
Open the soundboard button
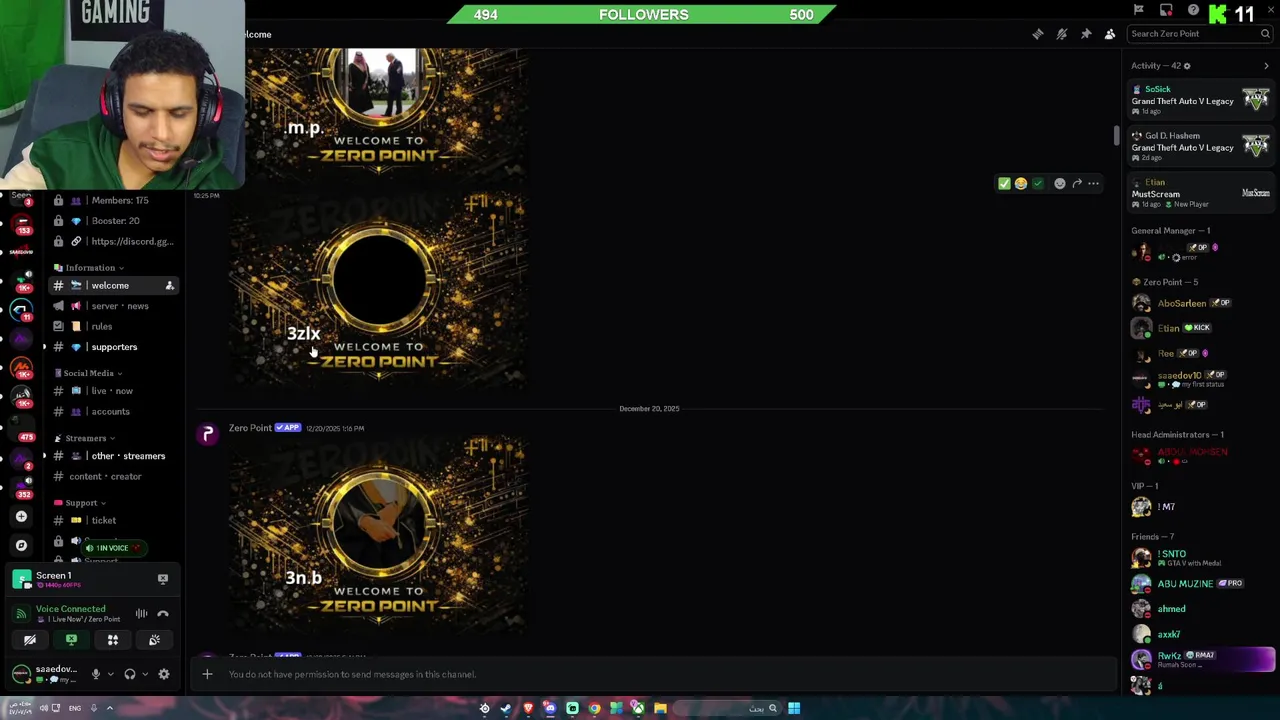(x=154, y=640)
